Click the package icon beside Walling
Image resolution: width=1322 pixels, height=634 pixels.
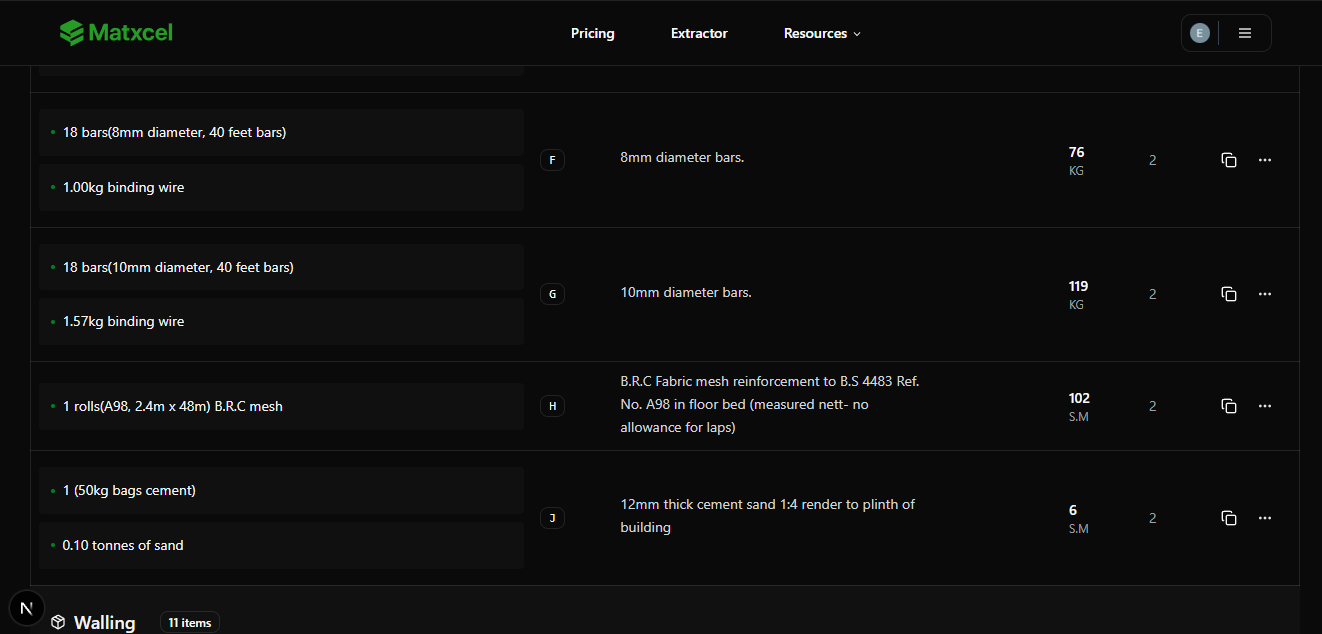point(58,621)
